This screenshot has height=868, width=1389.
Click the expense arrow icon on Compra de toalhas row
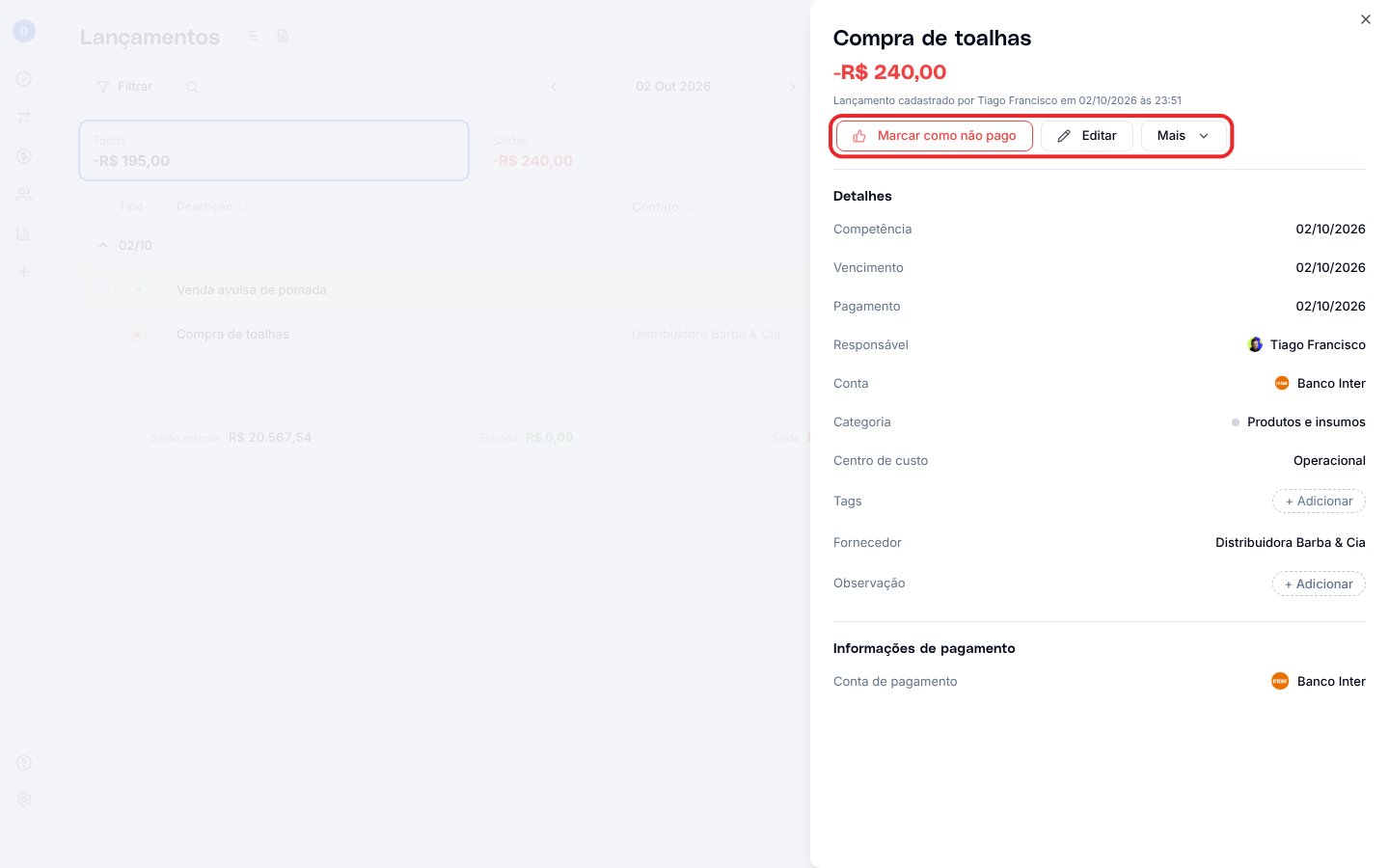click(x=138, y=335)
